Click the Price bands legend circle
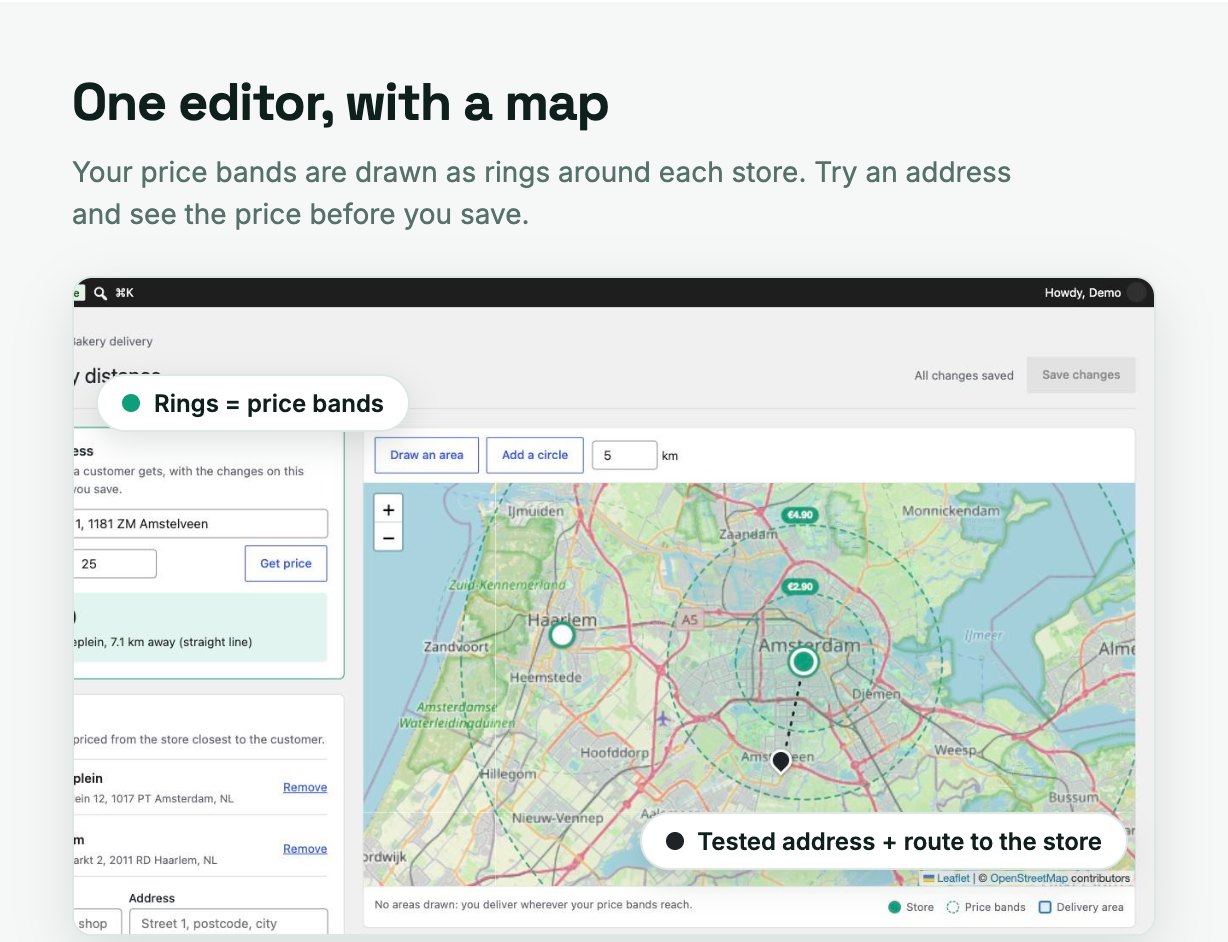1228x942 pixels. click(x=952, y=907)
